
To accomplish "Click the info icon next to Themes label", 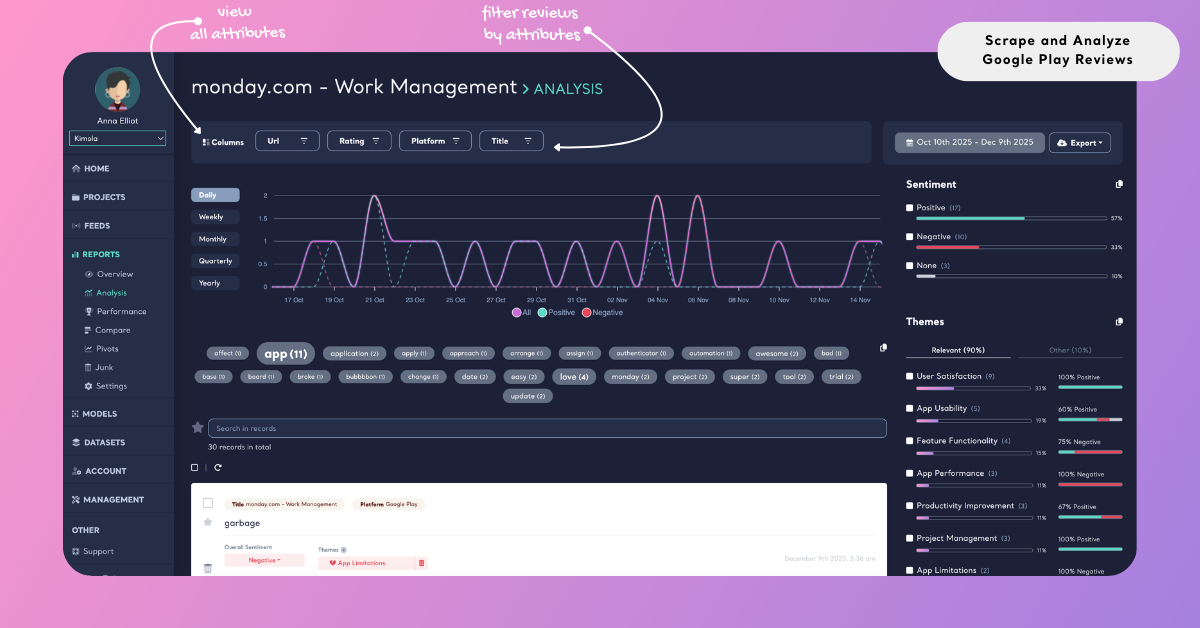I will click(344, 550).
